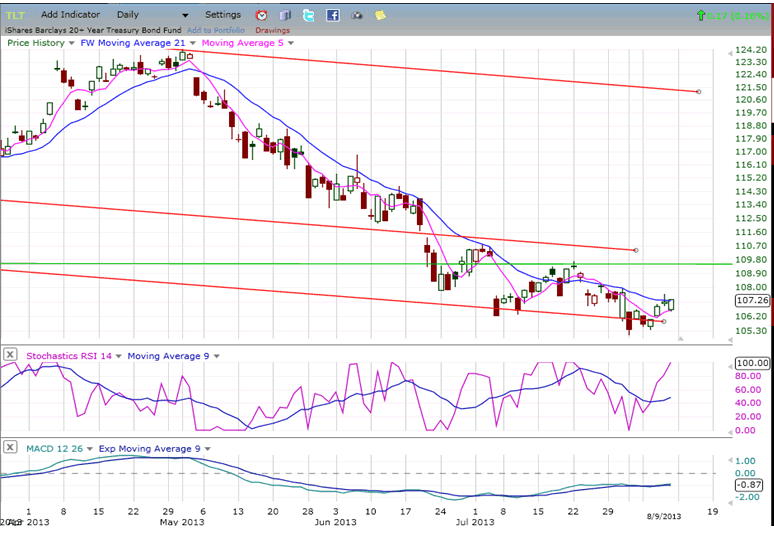
Task: Share chart via Facebook icon
Action: click(x=332, y=15)
